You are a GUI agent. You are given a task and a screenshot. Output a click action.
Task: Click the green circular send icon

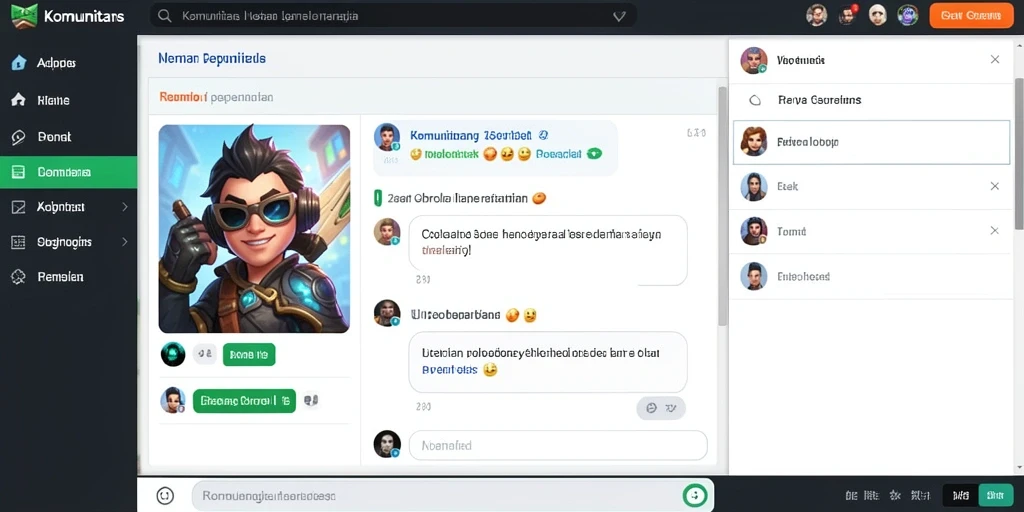pos(695,496)
